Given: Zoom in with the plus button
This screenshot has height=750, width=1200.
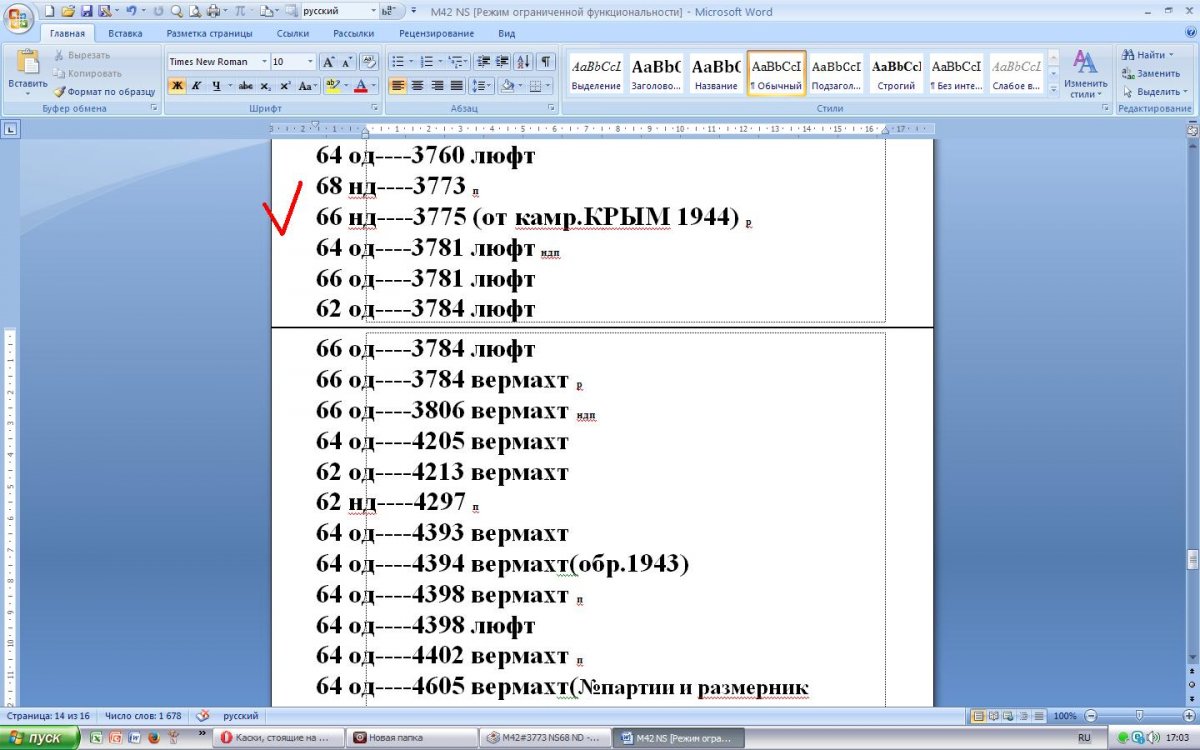Looking at the screenshot, I should tap(1189, 716).
